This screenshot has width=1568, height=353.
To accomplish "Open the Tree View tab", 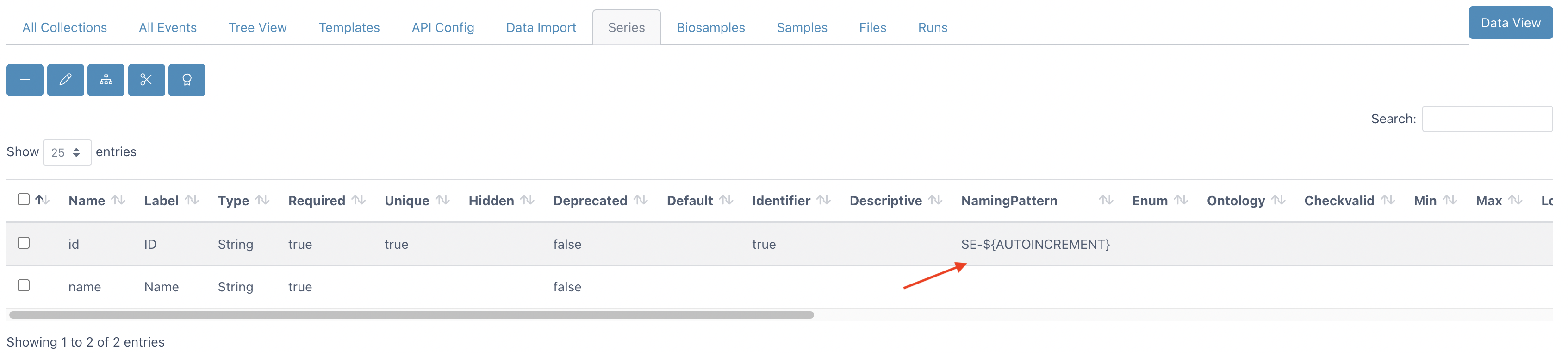I will pyautogui.click(x=257, y=27).
